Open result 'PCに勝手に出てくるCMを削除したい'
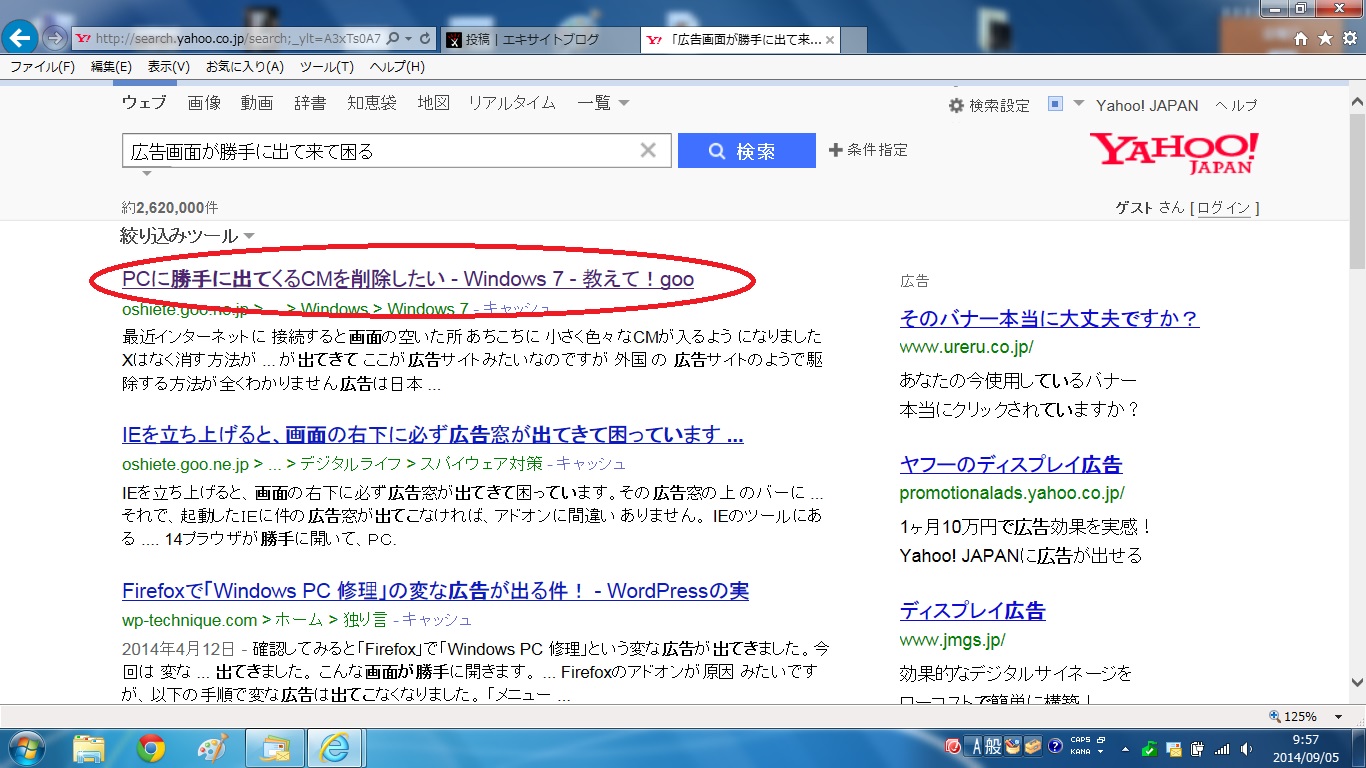1366x768 pixels. pyautogui.click(x=408, y=280)
